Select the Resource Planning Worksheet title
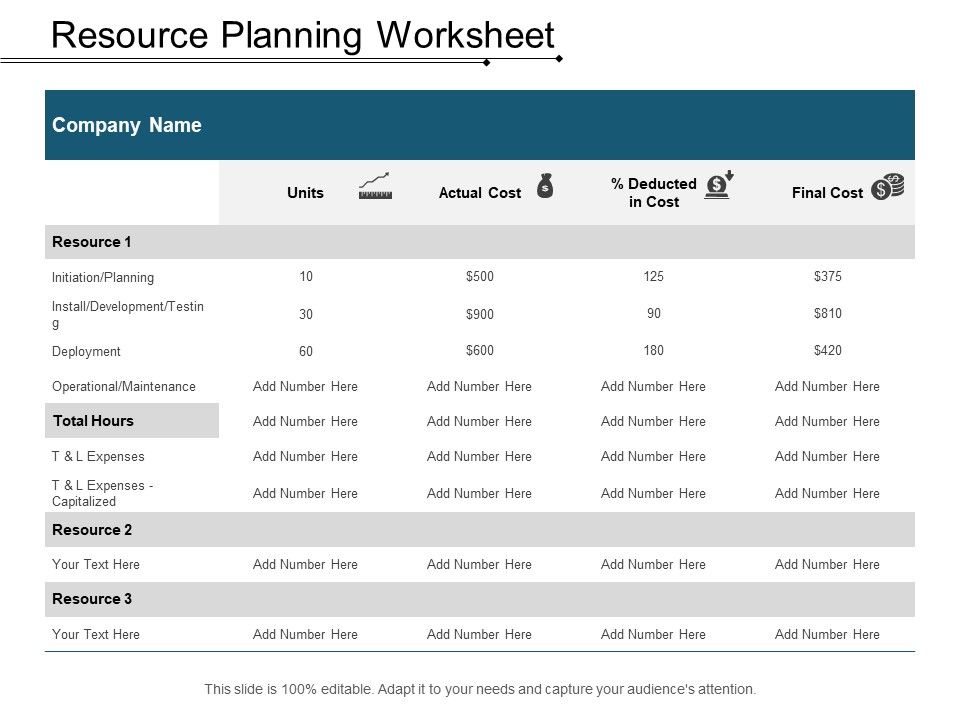This screenshot has width=960, height=720. pos(302,35)
